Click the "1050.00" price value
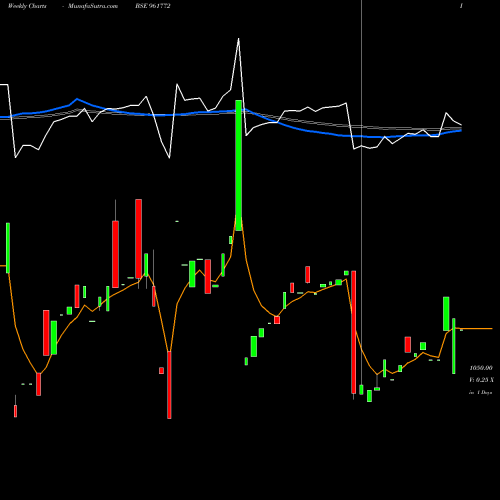The width and height of the screenshot is (500, 500). (x=481, y=368)
